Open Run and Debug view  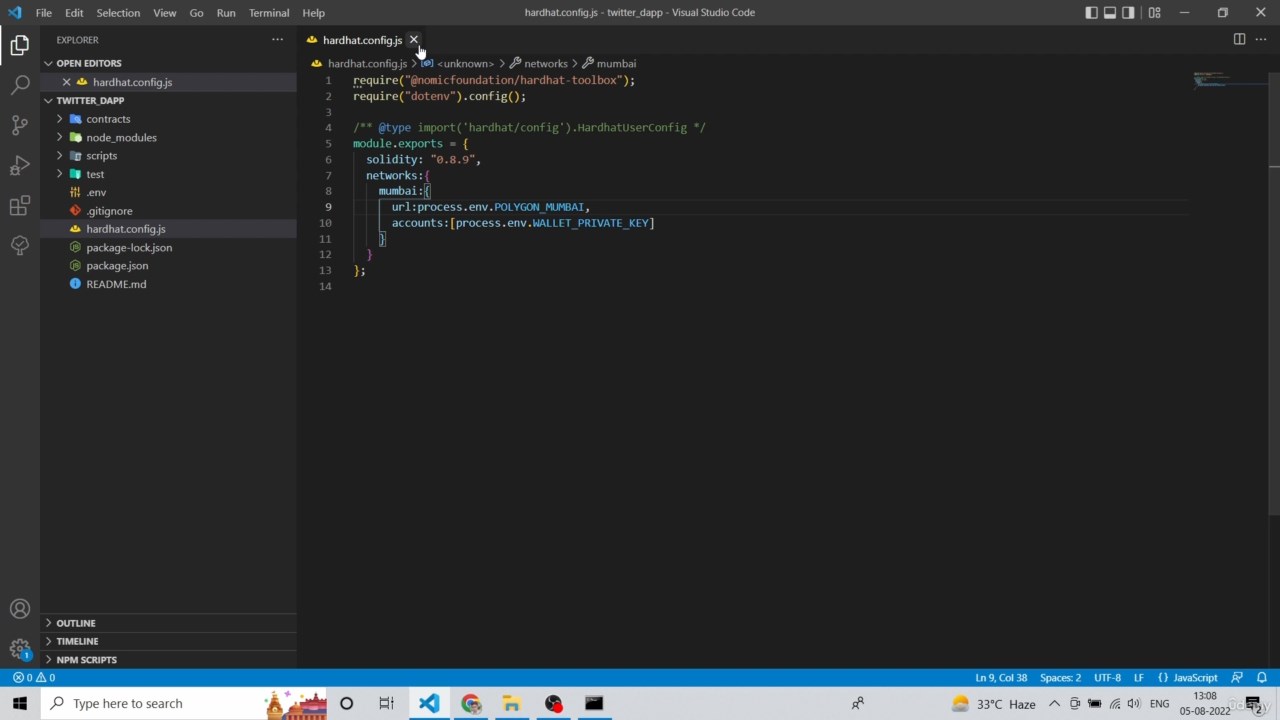point(20,165)
